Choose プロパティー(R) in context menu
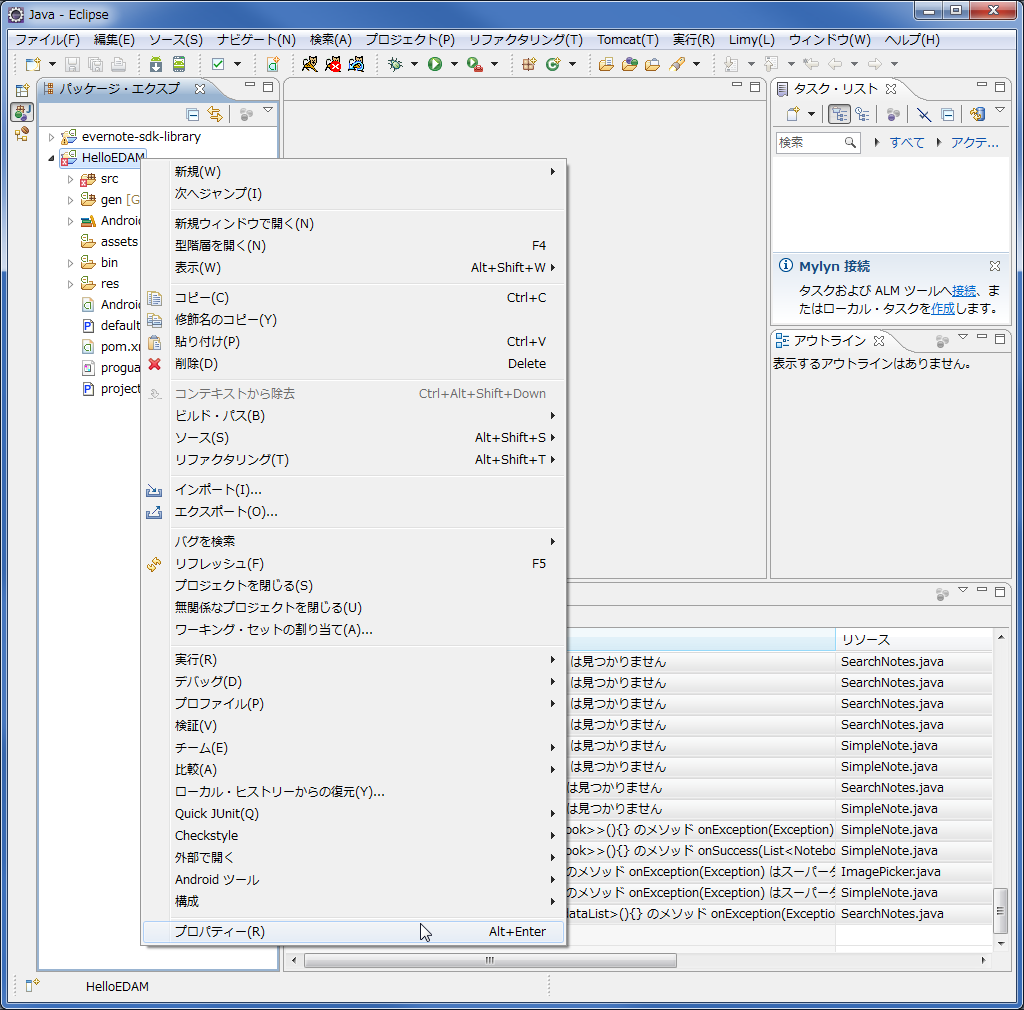Viewport: 1024px width, 1010px height. tap(353, 932)
